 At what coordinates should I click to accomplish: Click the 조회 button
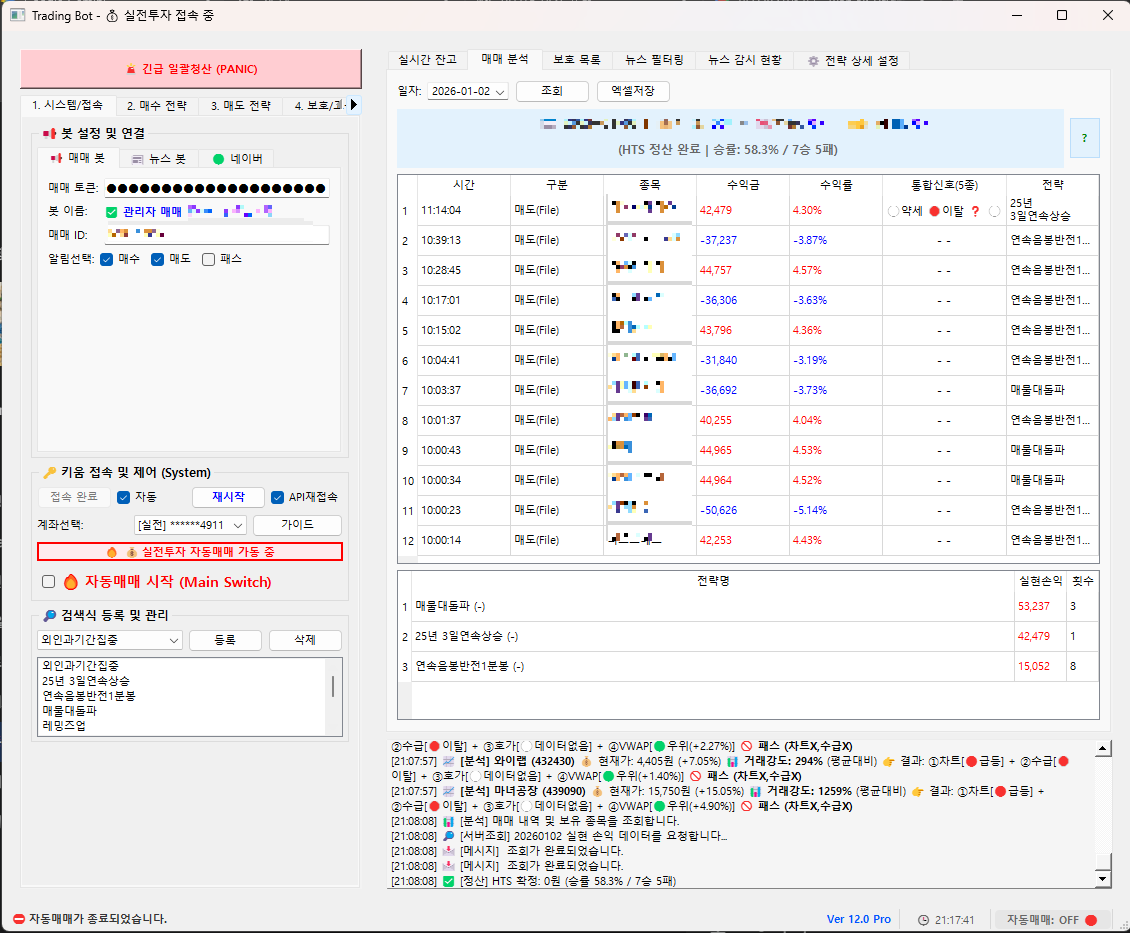point(552,91)
